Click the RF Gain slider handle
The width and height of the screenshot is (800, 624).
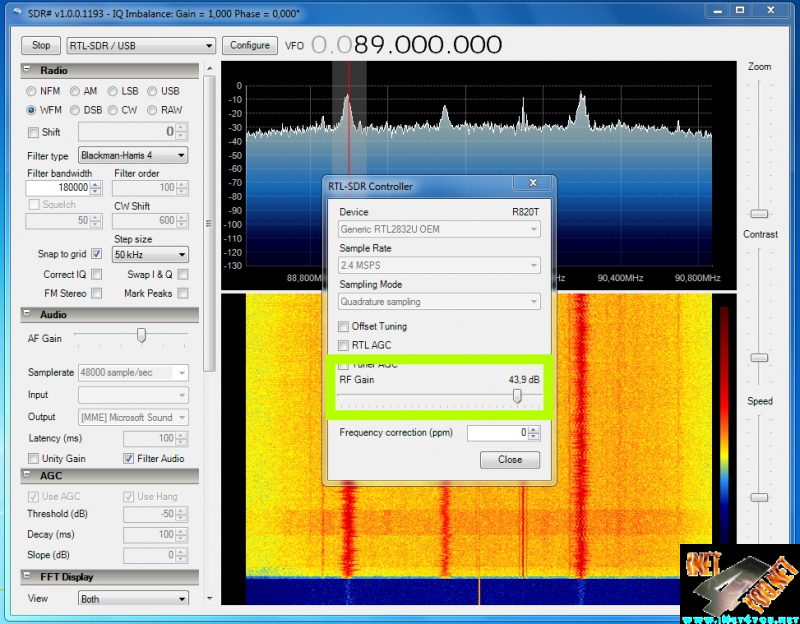click(x=517, y=396)
